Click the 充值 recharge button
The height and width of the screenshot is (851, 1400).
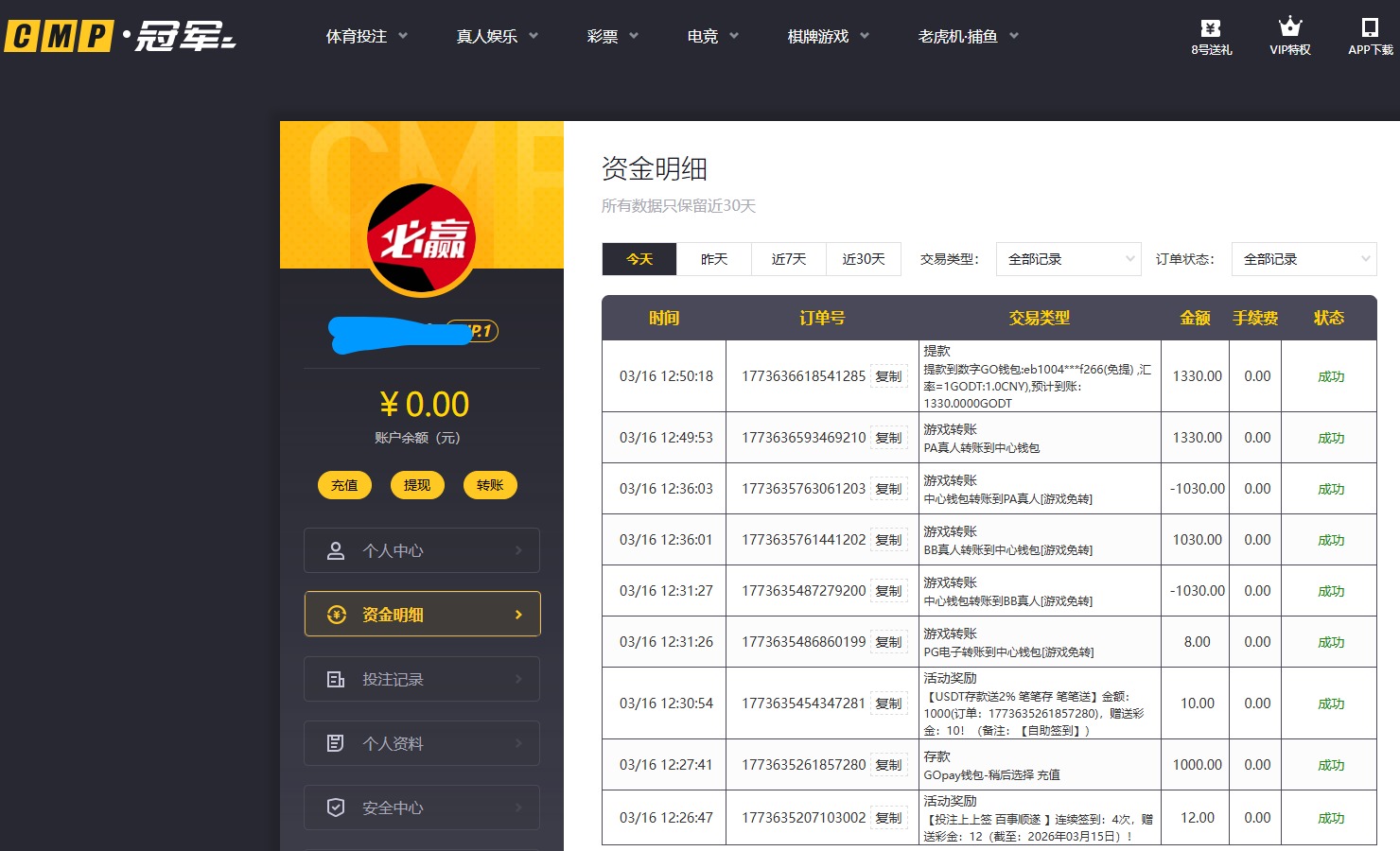point(344,484)
